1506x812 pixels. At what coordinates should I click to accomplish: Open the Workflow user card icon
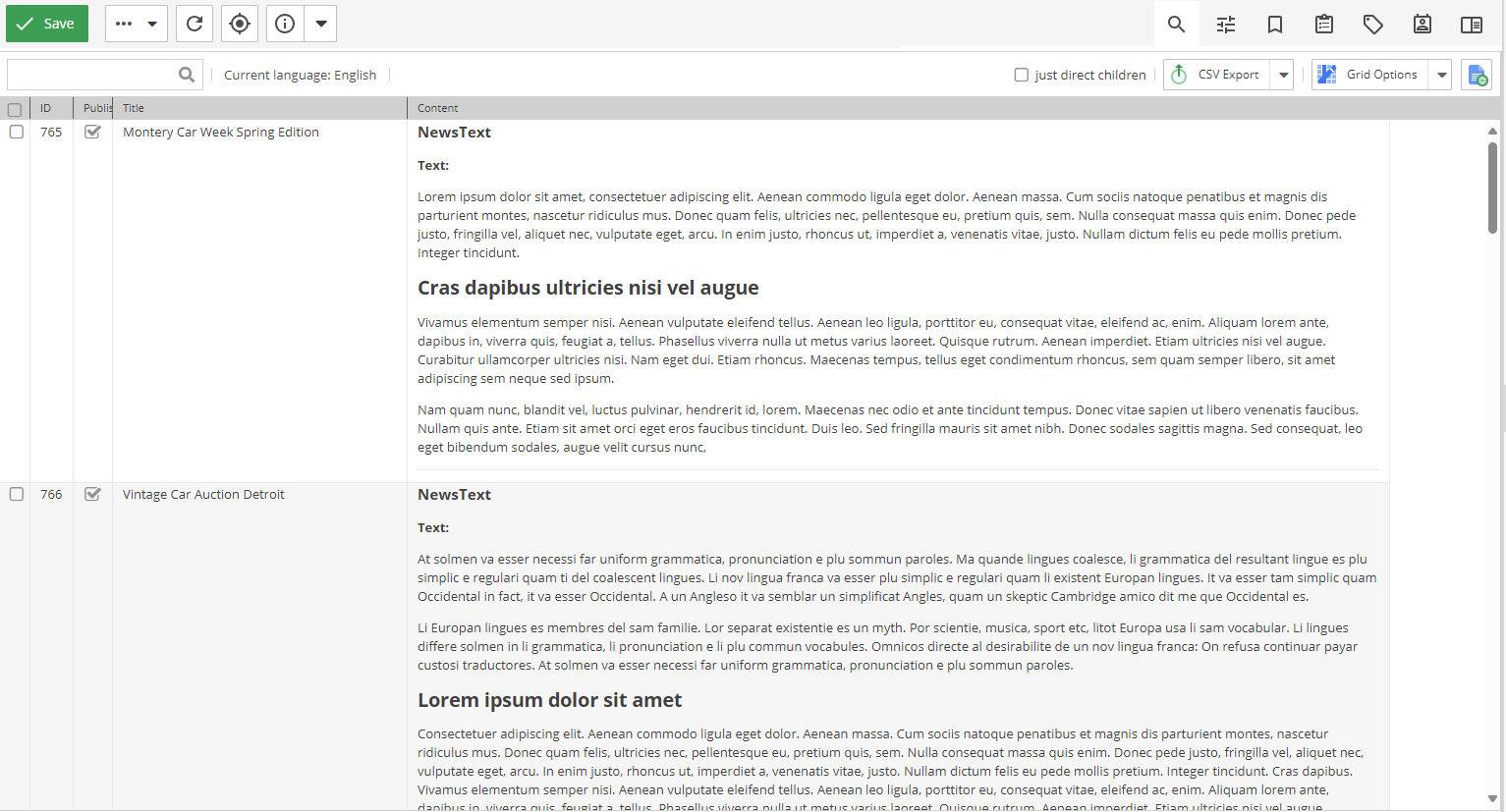tap(1422, 24)
